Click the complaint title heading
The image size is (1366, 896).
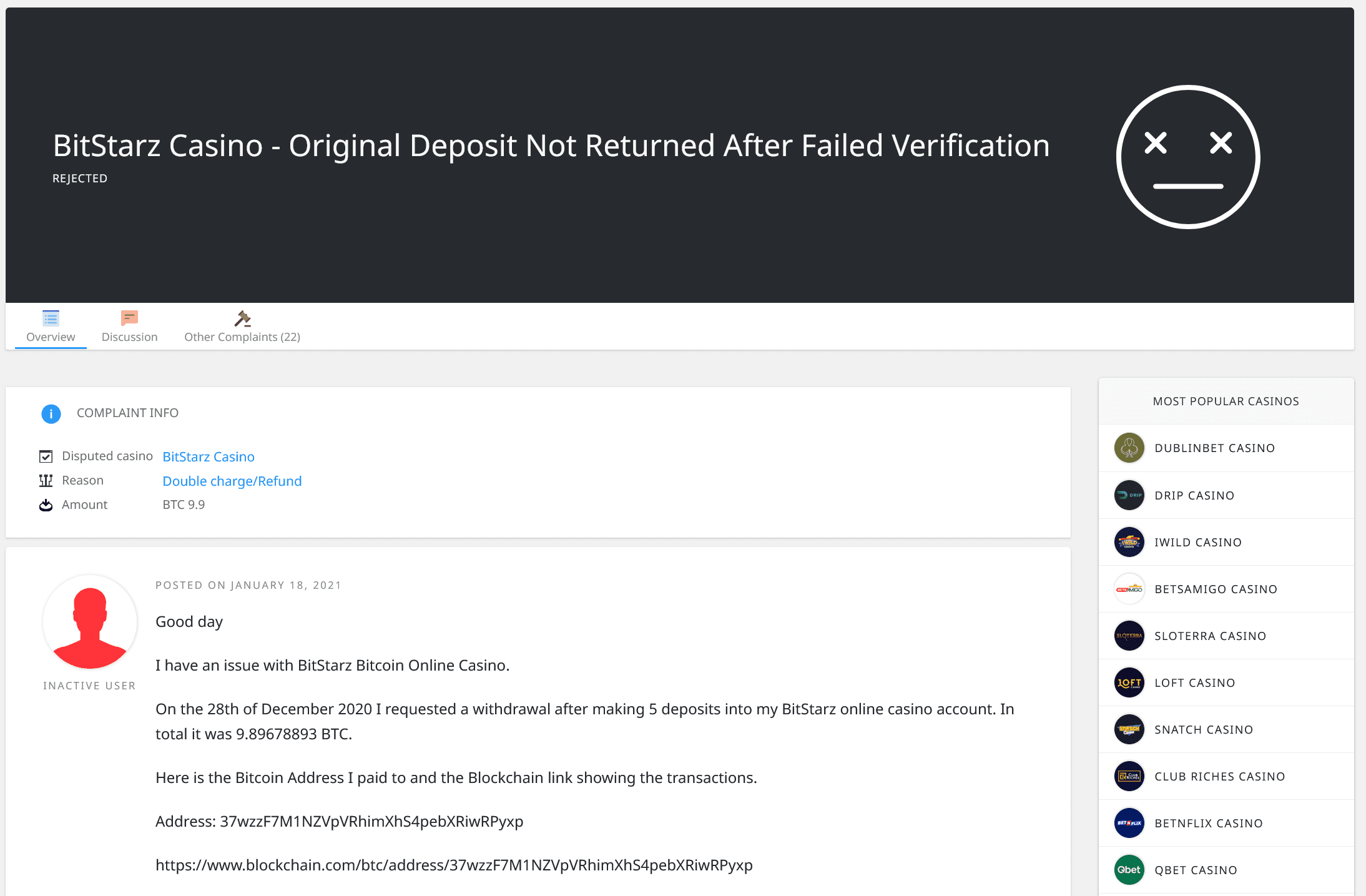(x=551, y=145)
